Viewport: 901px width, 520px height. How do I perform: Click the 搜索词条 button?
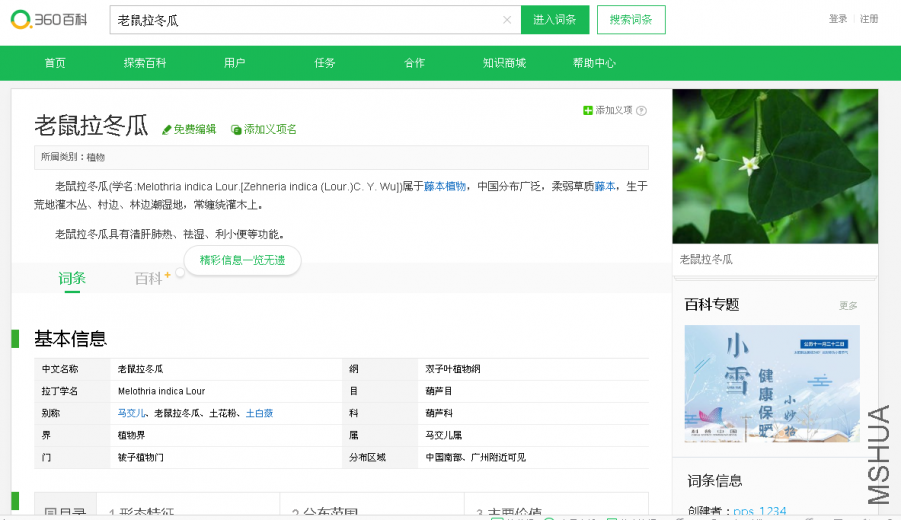tap(631, 20)
